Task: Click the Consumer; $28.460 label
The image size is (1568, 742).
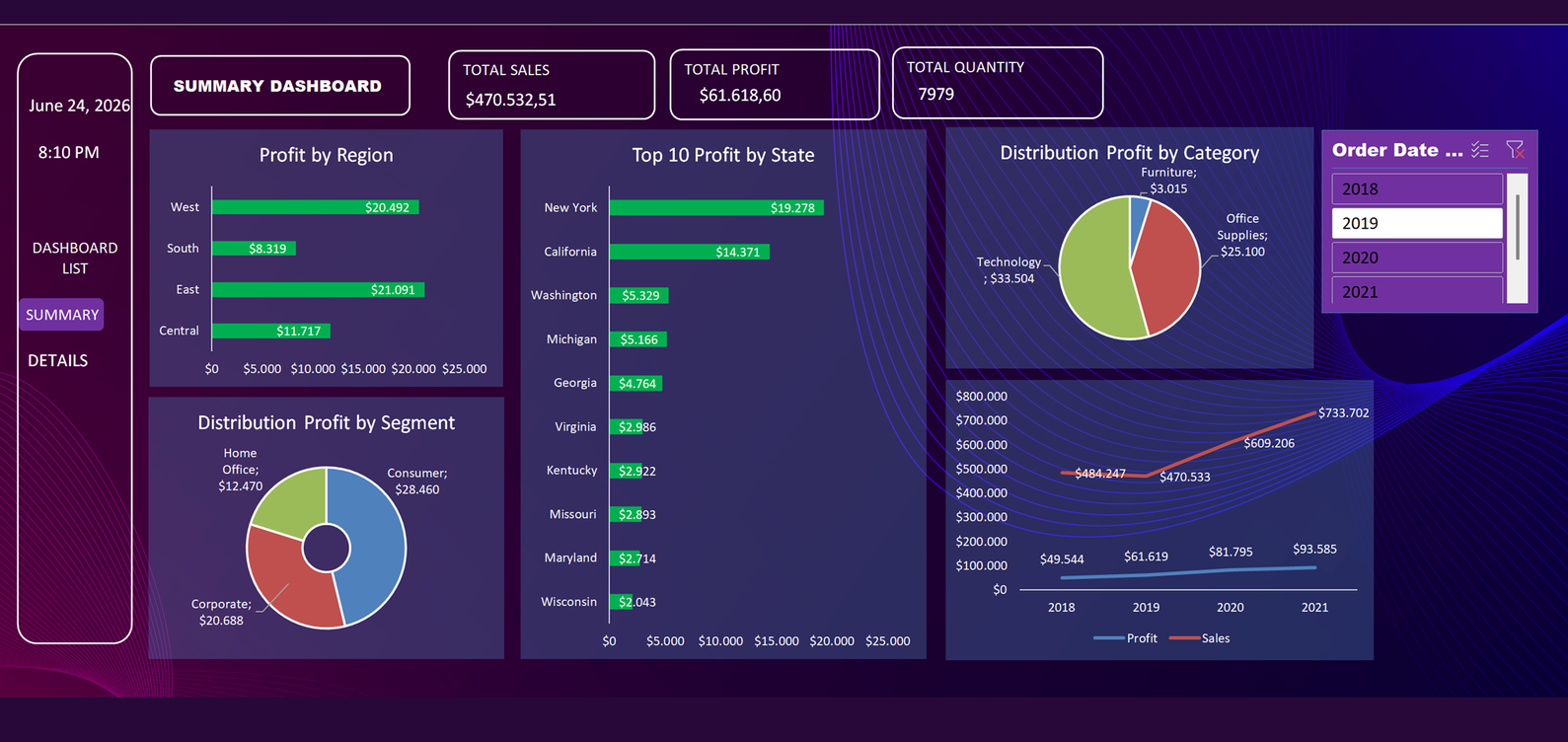Action: pyautogui.click(x=417, y=482)
